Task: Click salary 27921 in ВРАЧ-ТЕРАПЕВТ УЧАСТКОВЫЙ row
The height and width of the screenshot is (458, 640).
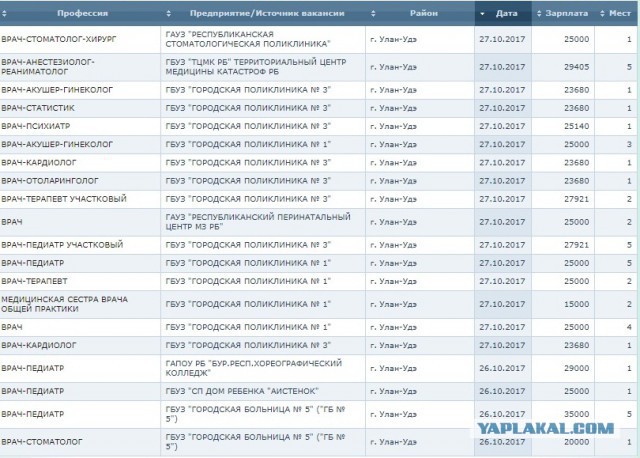Action: pyautogui.click(x=576, y=199)
